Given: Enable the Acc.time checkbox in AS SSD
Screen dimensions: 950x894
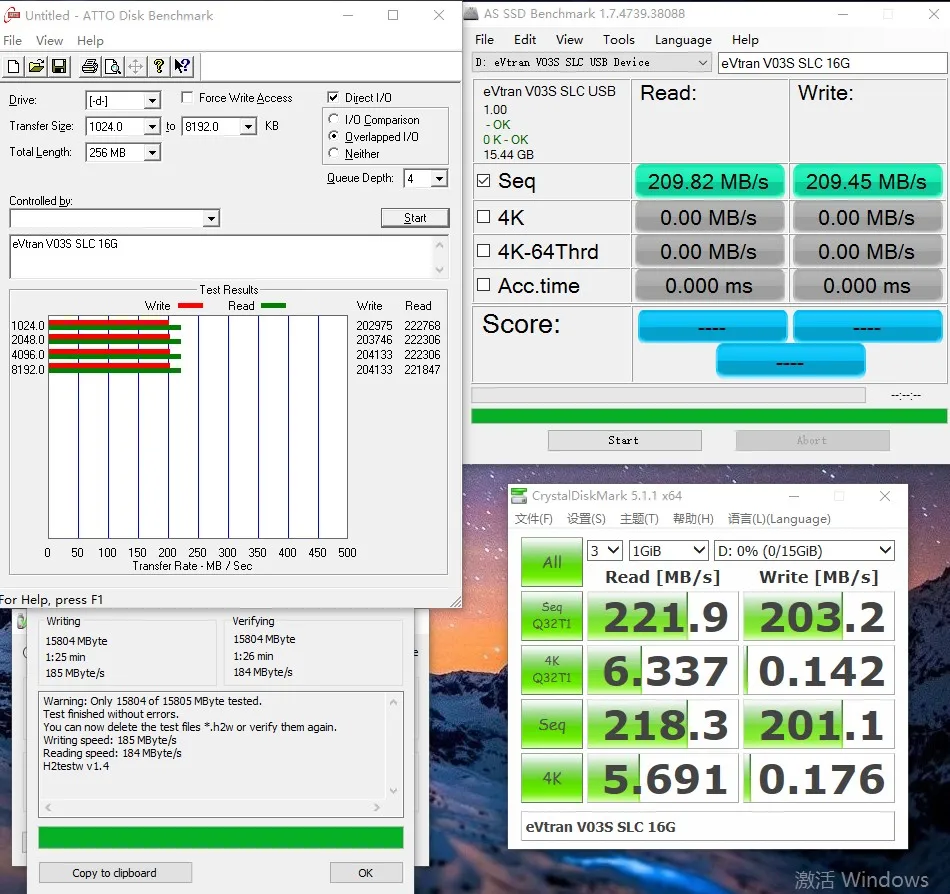Looking at the screenshot, I should click(x=483, y=285).
